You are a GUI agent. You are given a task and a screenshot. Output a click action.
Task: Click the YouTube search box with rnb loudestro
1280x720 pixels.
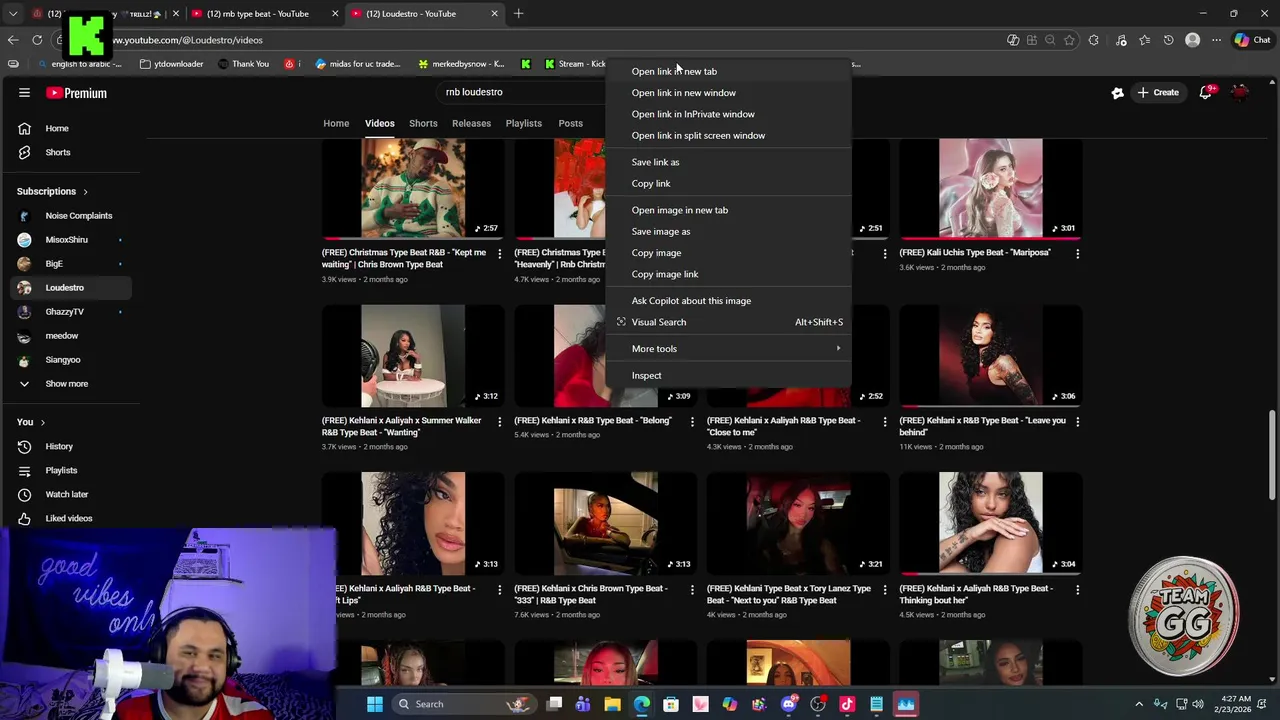click(520, 92)
